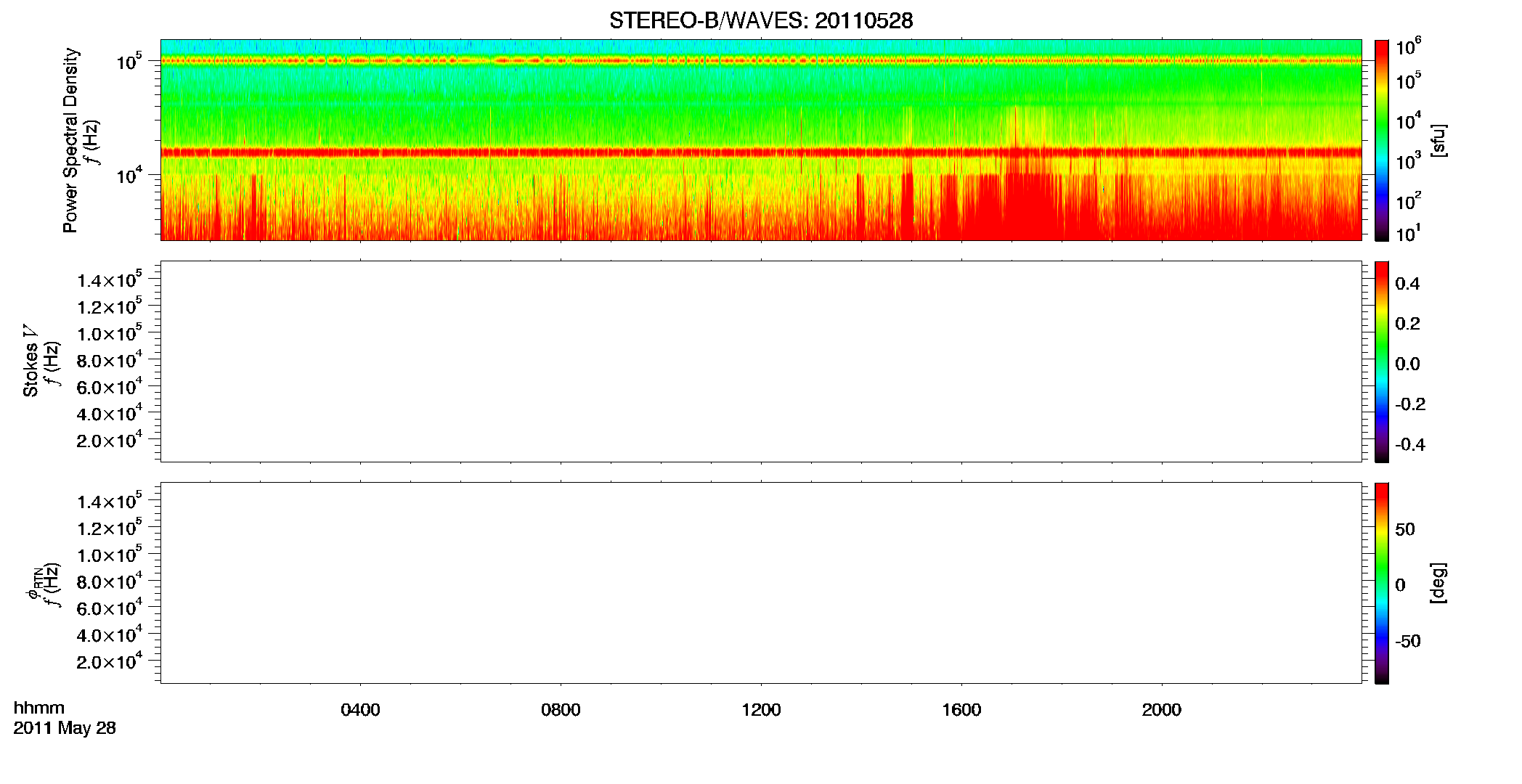Viewport: 1522px width, 784px height.
Task: Click the red horizontal band in the spectrogram
Action: click(761, 152)
